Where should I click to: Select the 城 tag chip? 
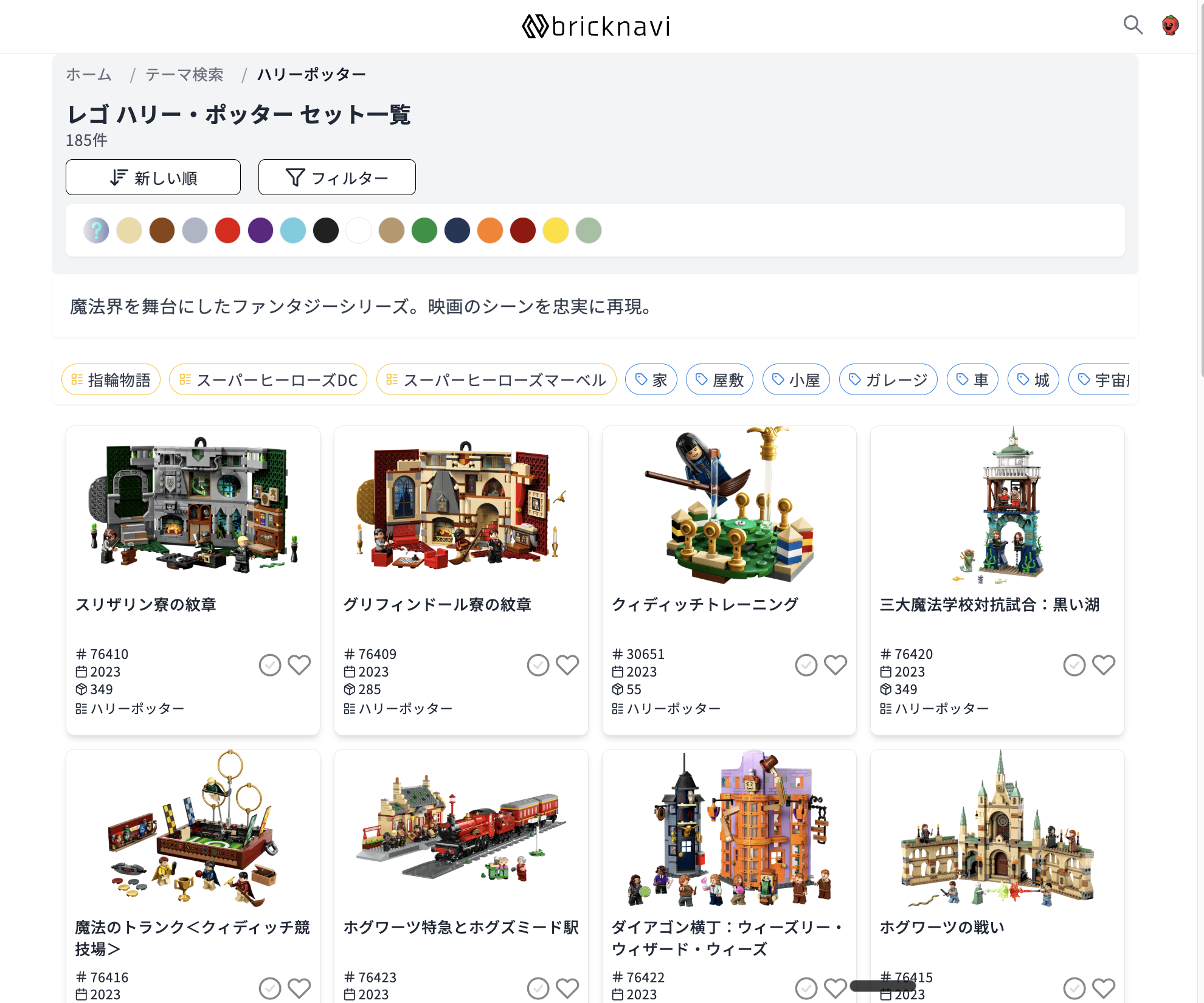(x=1033, y=380)
